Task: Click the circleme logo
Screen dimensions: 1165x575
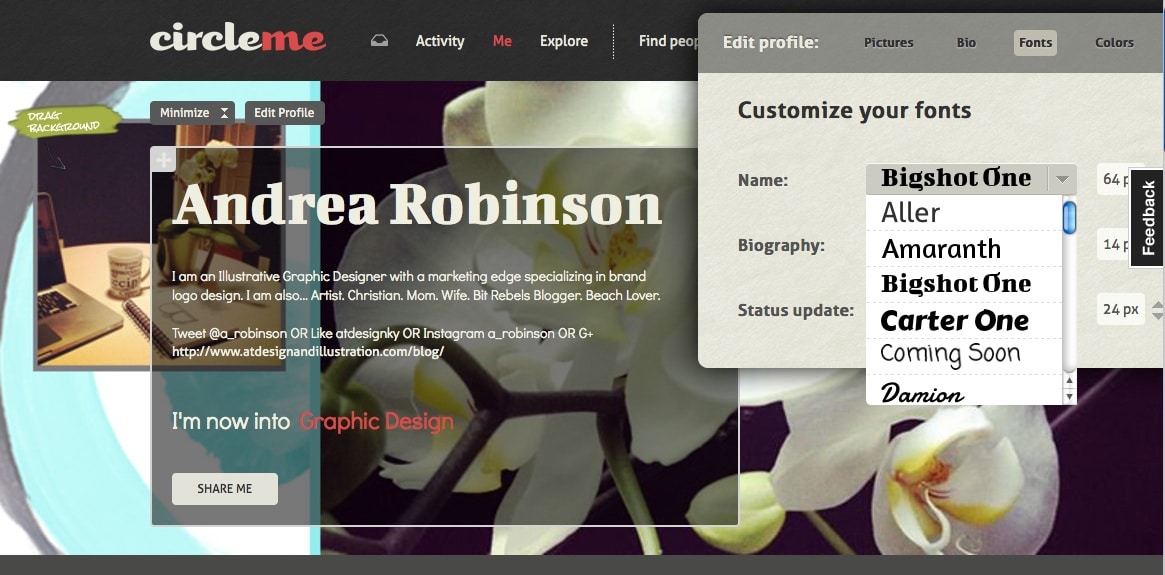Action: (237, 39)
